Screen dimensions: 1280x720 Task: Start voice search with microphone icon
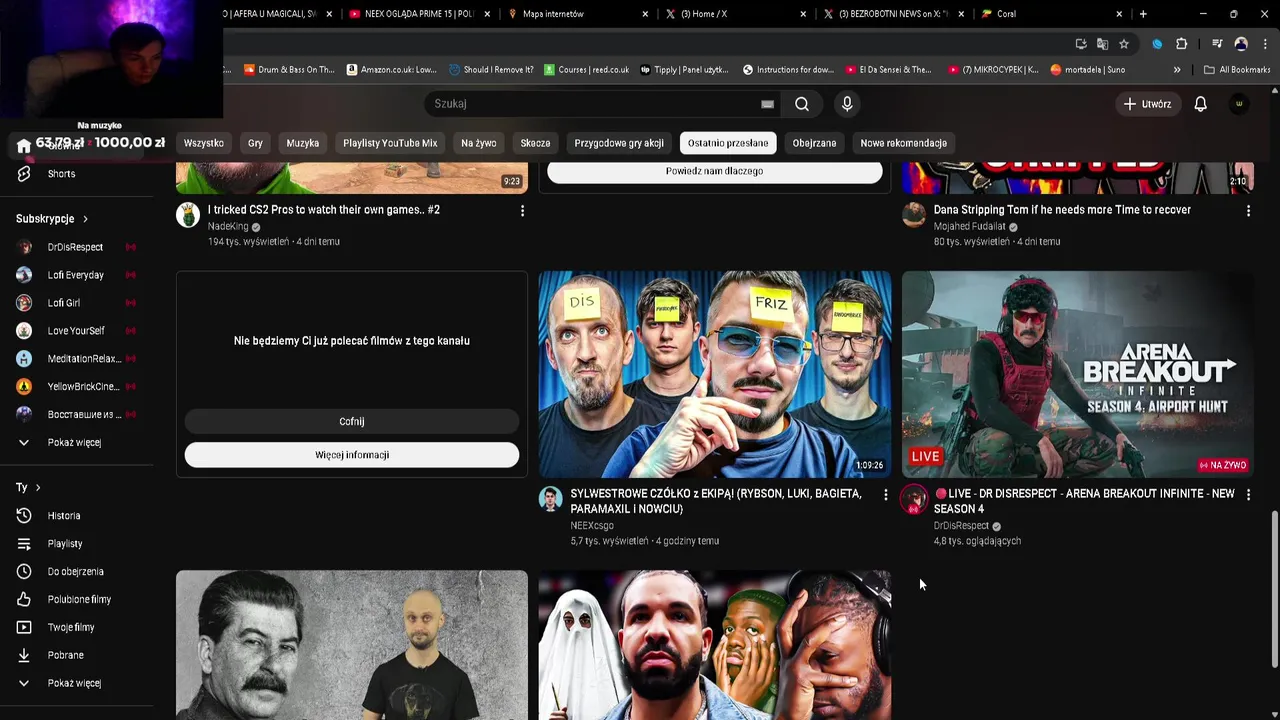[x=847, y=104]
